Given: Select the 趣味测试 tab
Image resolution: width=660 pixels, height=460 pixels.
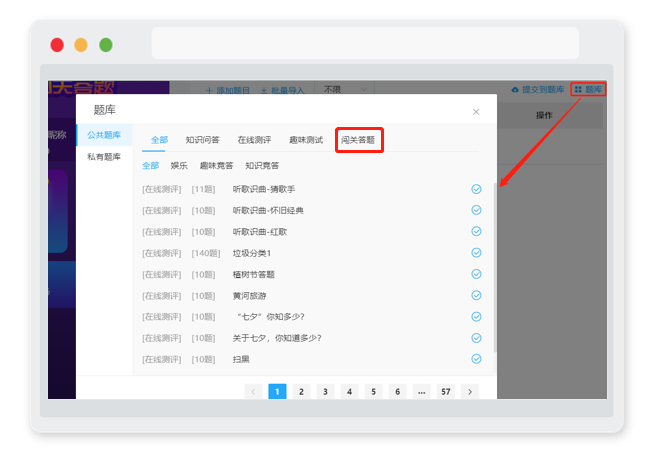Looking at the screenshot, I should click(x=306, y=140).
